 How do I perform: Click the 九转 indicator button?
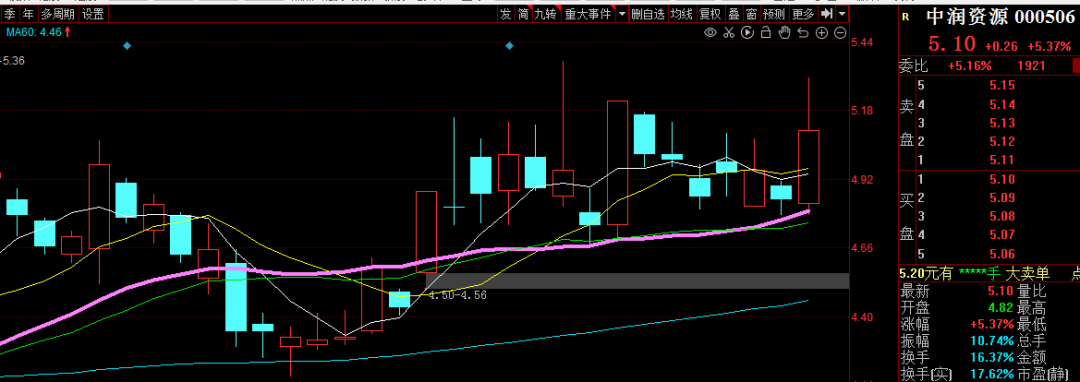click(546, 13)
